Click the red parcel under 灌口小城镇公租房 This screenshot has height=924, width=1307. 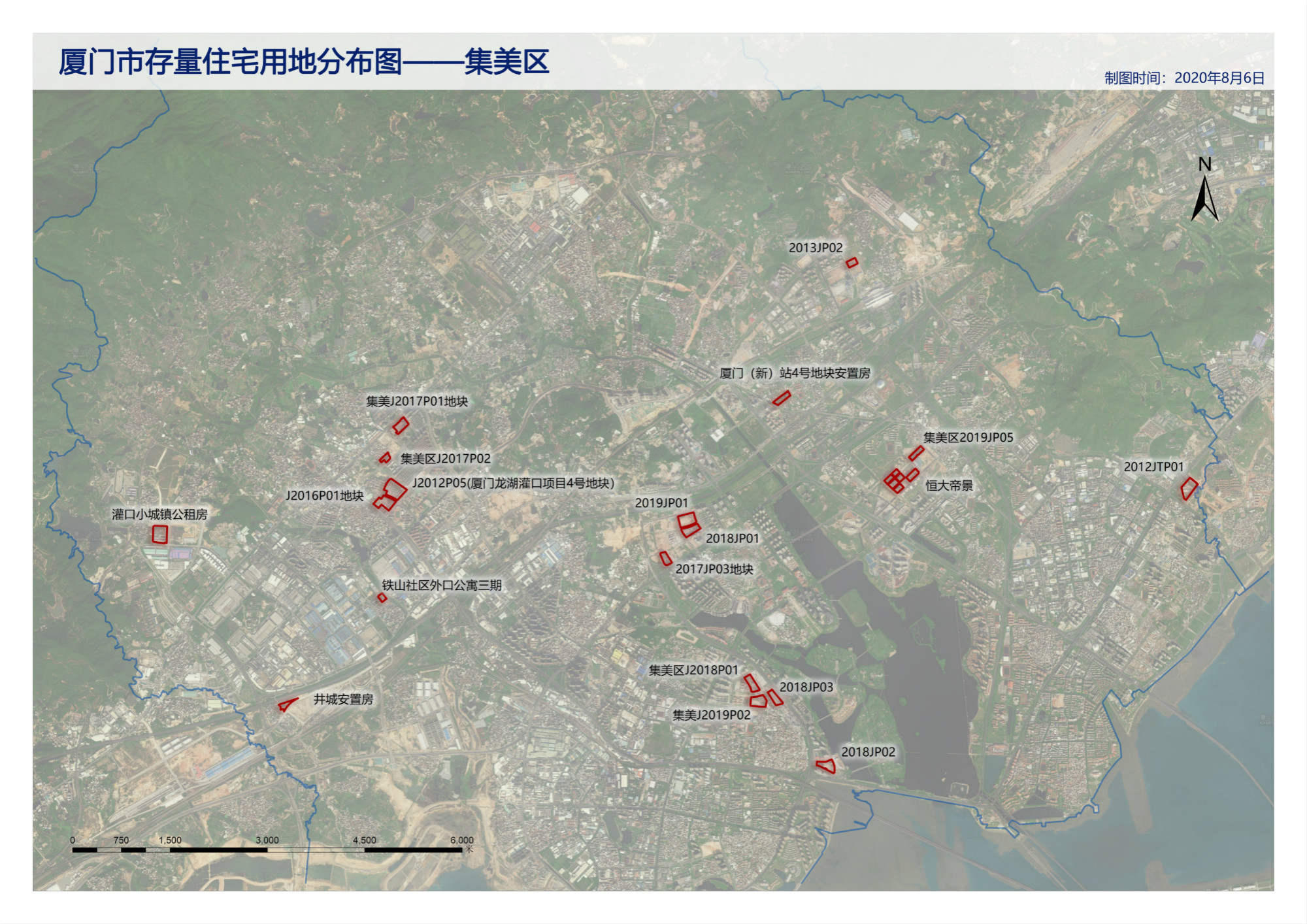(x=160, y=535)
